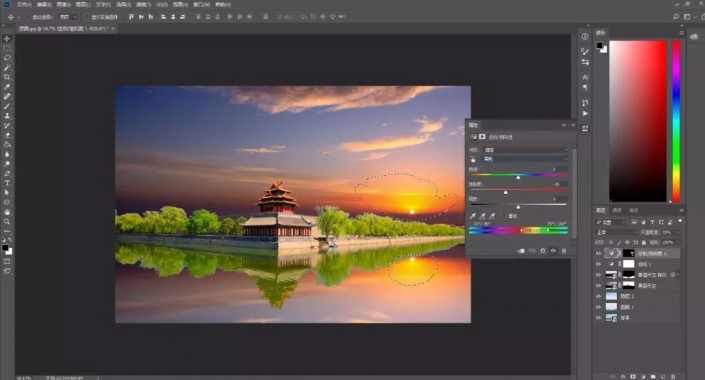Click the mask icon in Properties header
Image resolution: width=705 pixels, height=380 pixels.
(482, 137)
